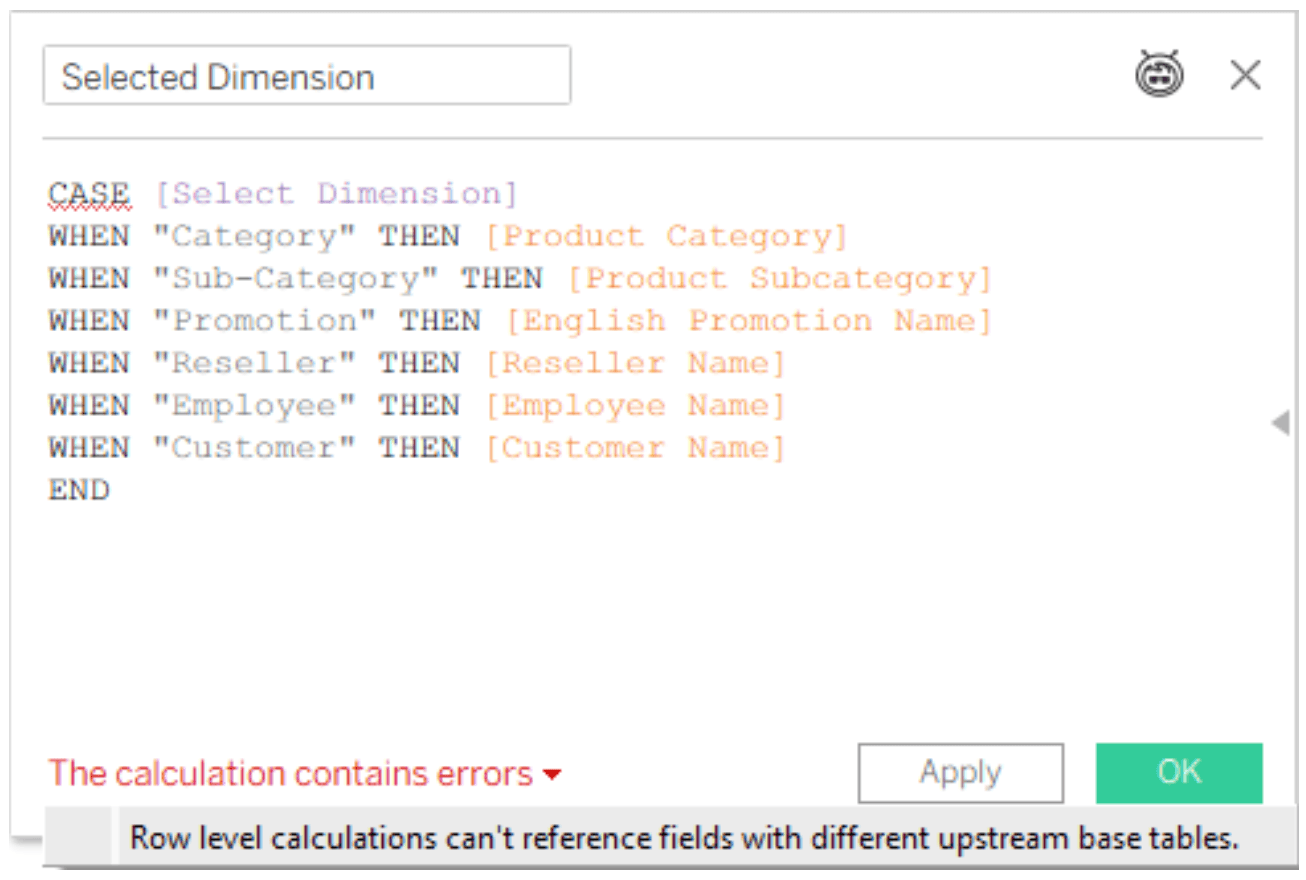Click the underlined CASE keyword

point(89,194)
